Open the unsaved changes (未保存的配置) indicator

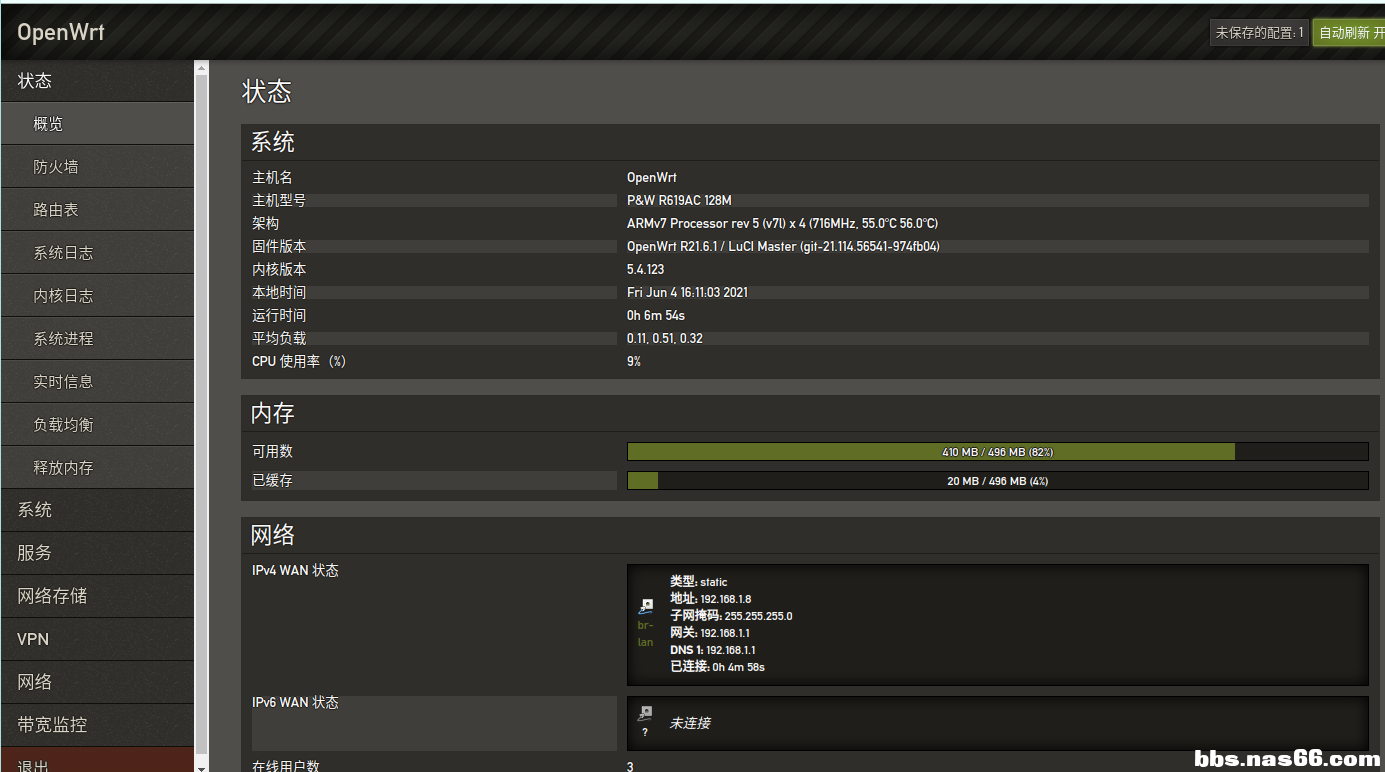coord(1258,33)
